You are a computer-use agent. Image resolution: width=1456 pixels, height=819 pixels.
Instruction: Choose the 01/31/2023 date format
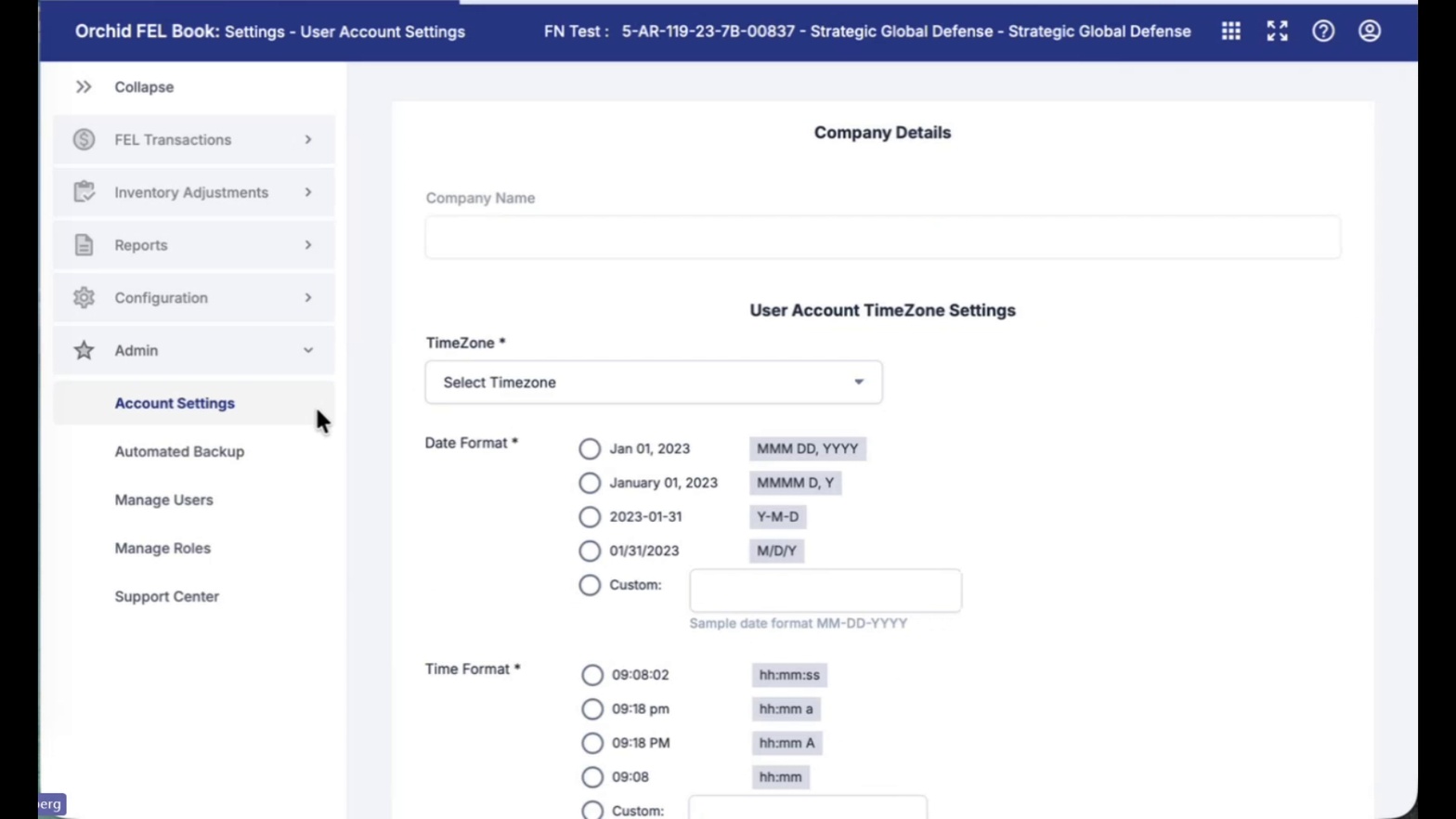[590, 551]
